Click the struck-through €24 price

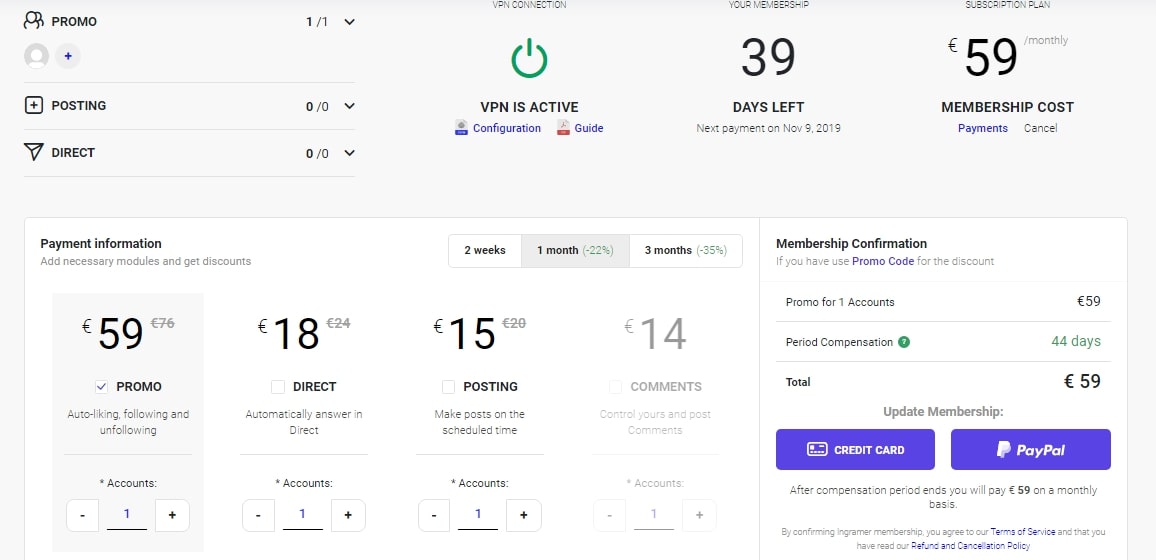point(338,322)
